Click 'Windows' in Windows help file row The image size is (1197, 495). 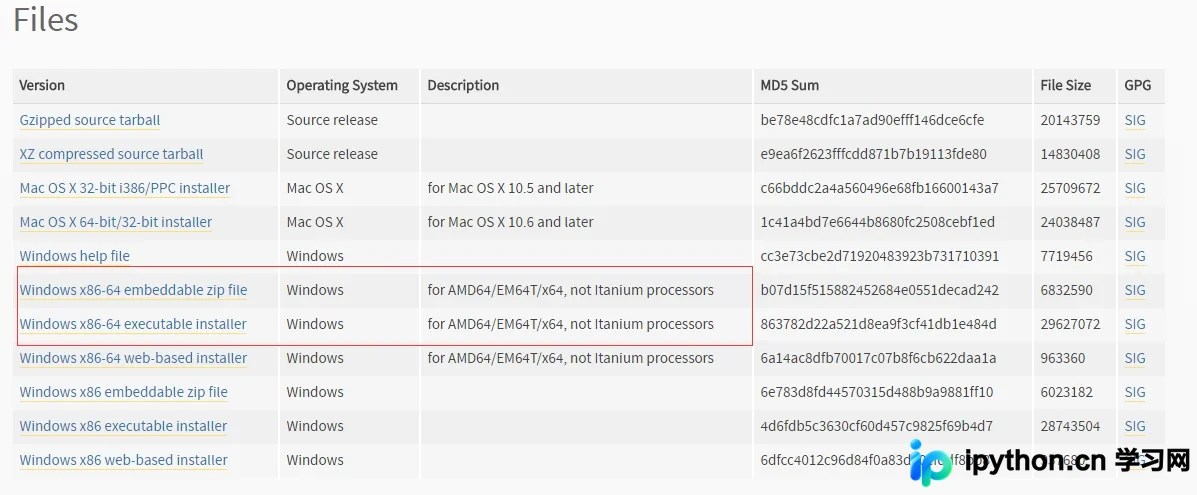(315, 256)
